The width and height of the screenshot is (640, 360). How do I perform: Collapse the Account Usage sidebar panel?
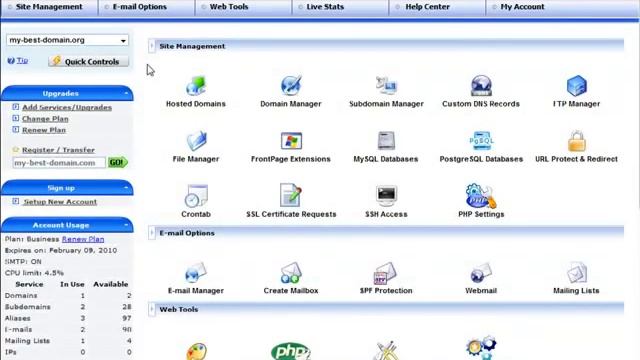pyautogui.click(x=126, y=225)
